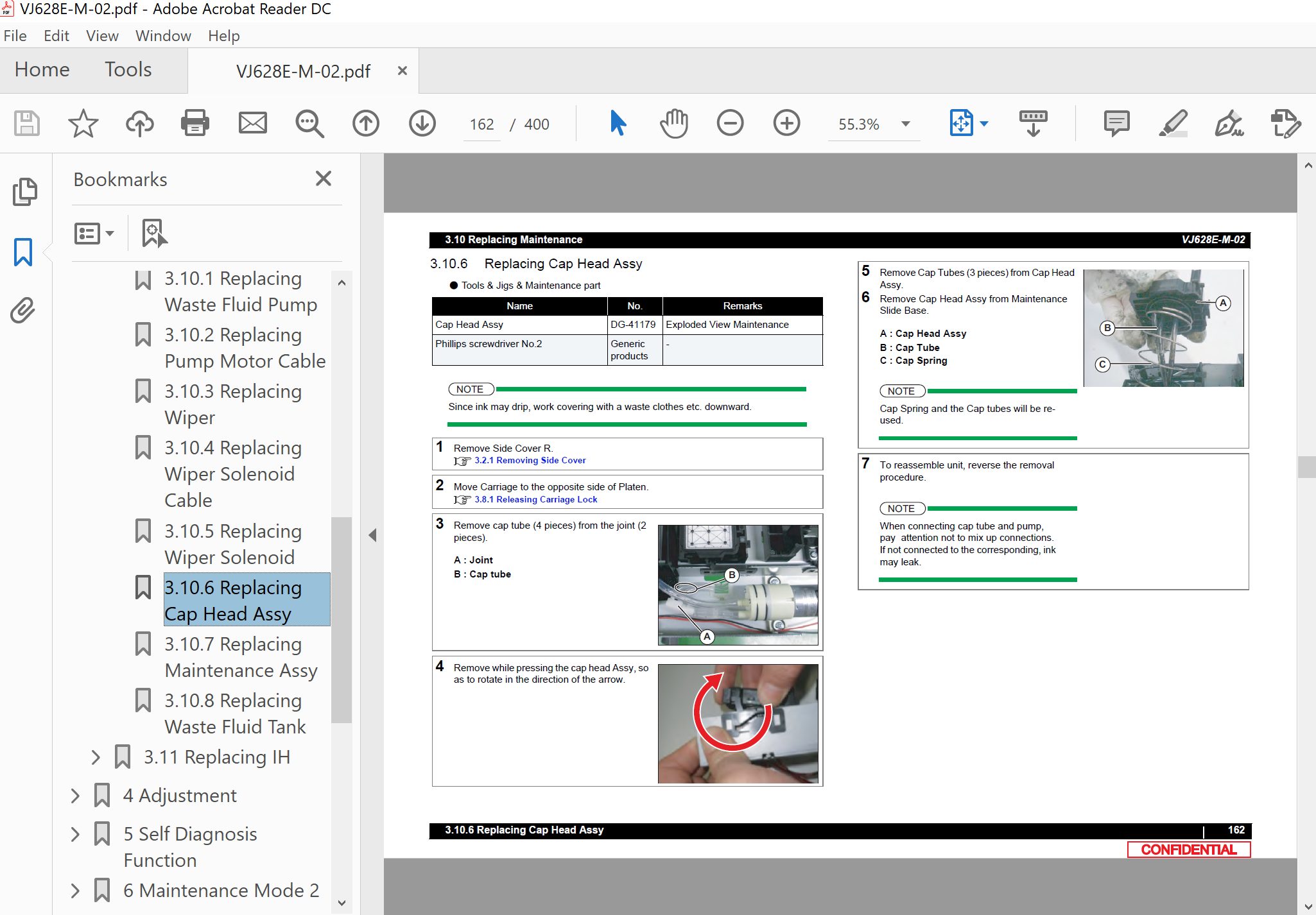
Task: Open 3.10.3 Replacing Wiper bookmark
Action: pos(232,404)
